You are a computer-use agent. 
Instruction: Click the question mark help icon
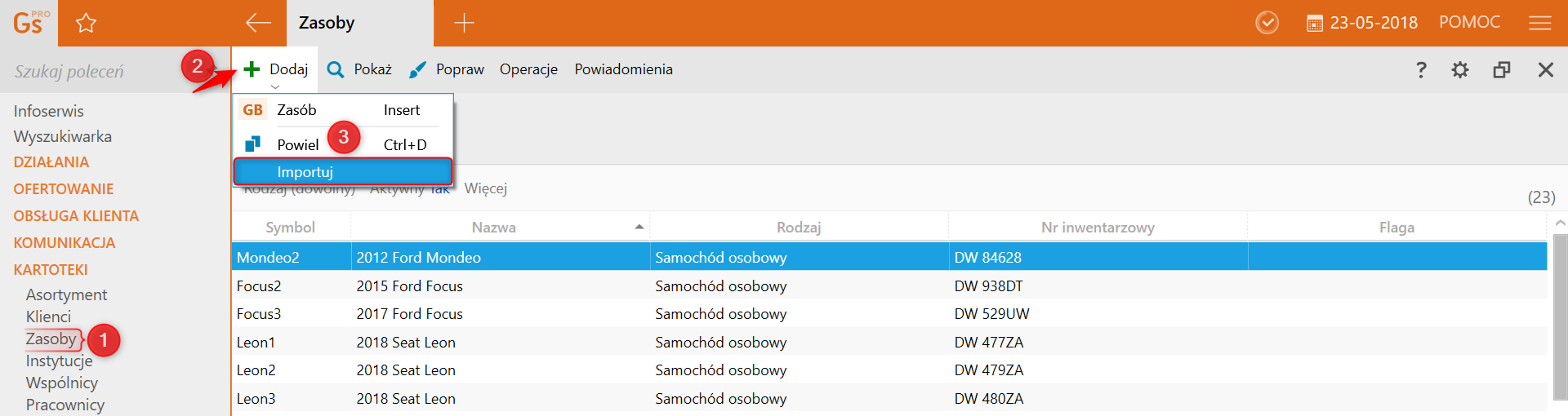(1421, 69)
